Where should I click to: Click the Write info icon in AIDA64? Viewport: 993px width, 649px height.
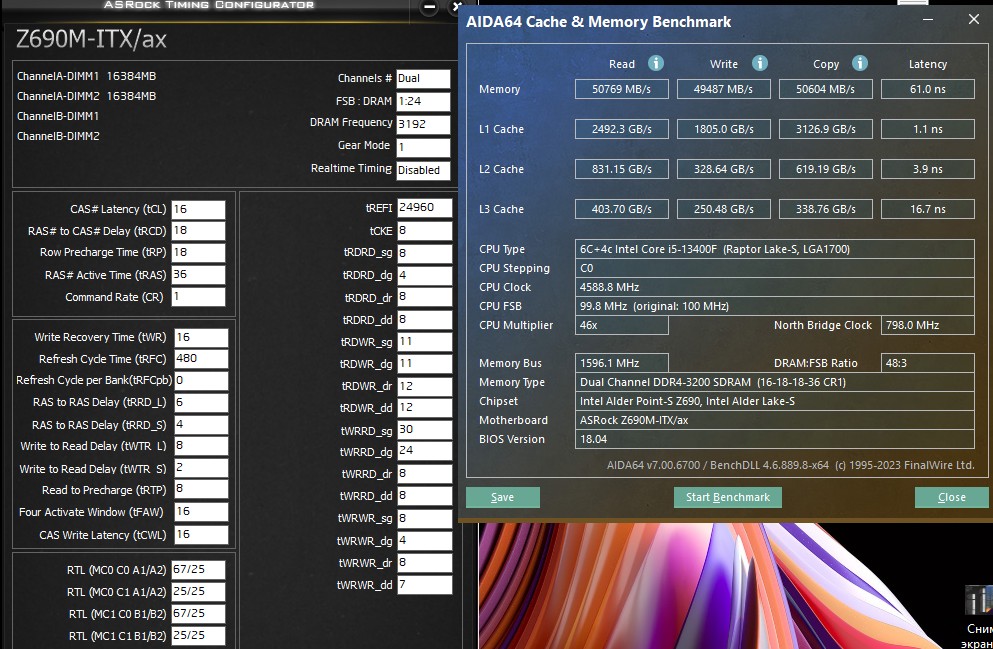point(759,63)
